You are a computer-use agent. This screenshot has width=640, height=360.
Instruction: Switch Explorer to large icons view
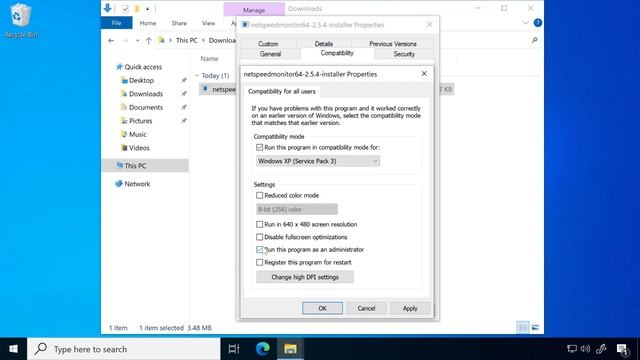coord(536,327)
